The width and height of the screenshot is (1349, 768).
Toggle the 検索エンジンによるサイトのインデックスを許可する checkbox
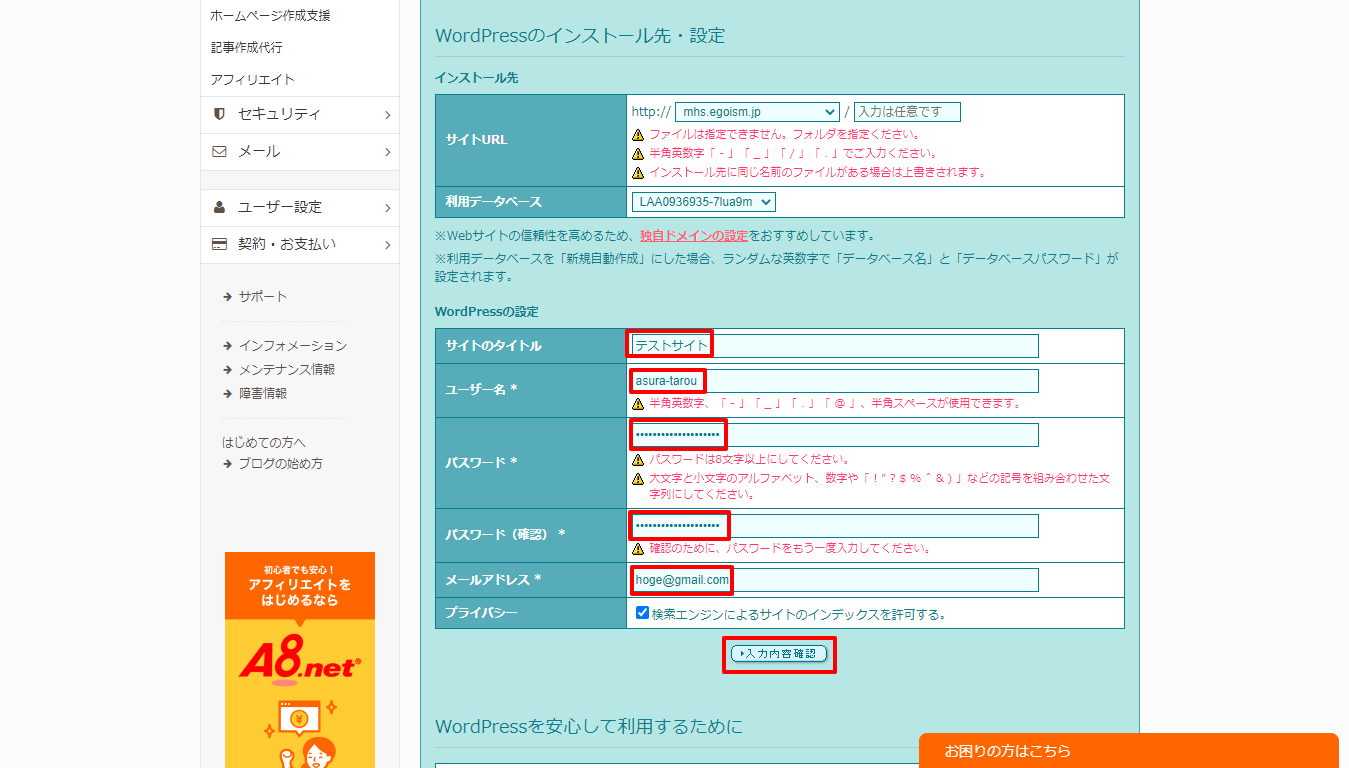click(x=641, y=613)
